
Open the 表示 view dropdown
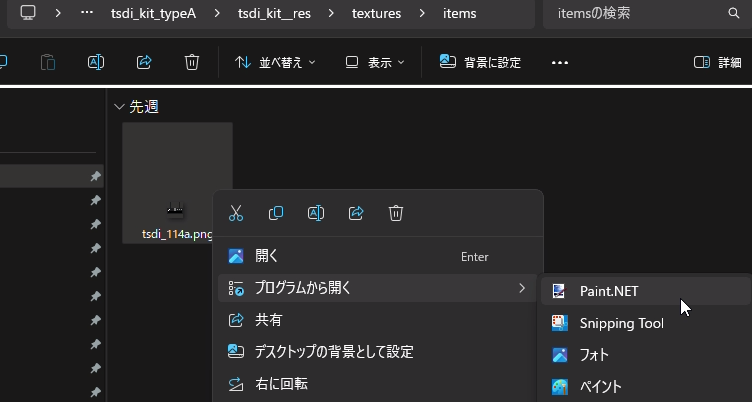(x=375, y=62)
